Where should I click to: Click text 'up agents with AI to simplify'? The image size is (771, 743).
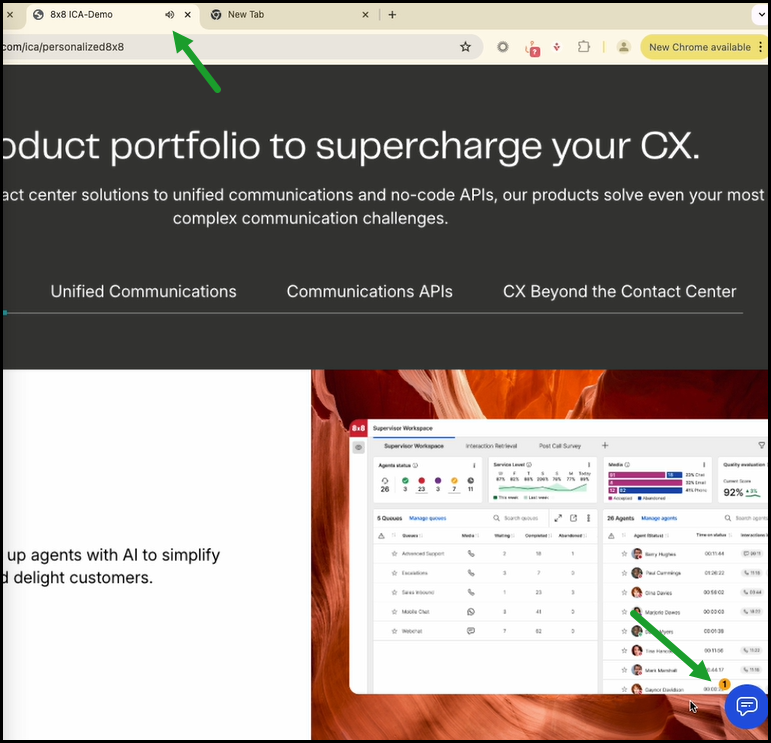pyautogui.click(x=114, y=555)
